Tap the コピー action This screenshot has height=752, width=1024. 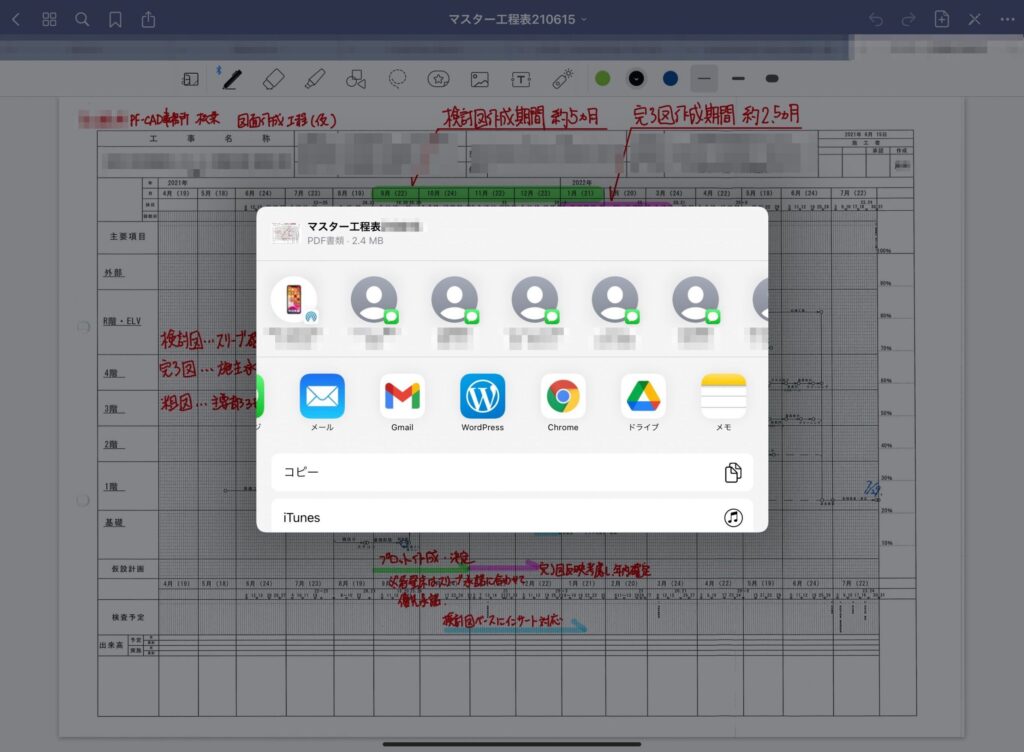click(511, 472)
